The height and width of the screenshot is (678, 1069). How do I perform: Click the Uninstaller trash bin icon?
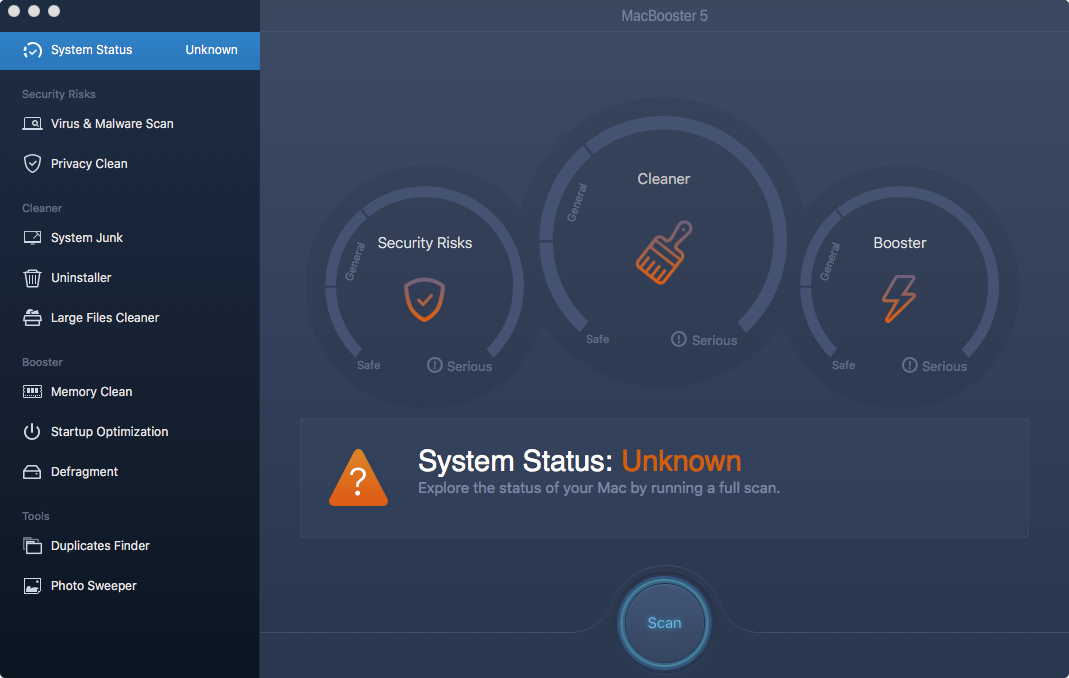click(32, 278)
